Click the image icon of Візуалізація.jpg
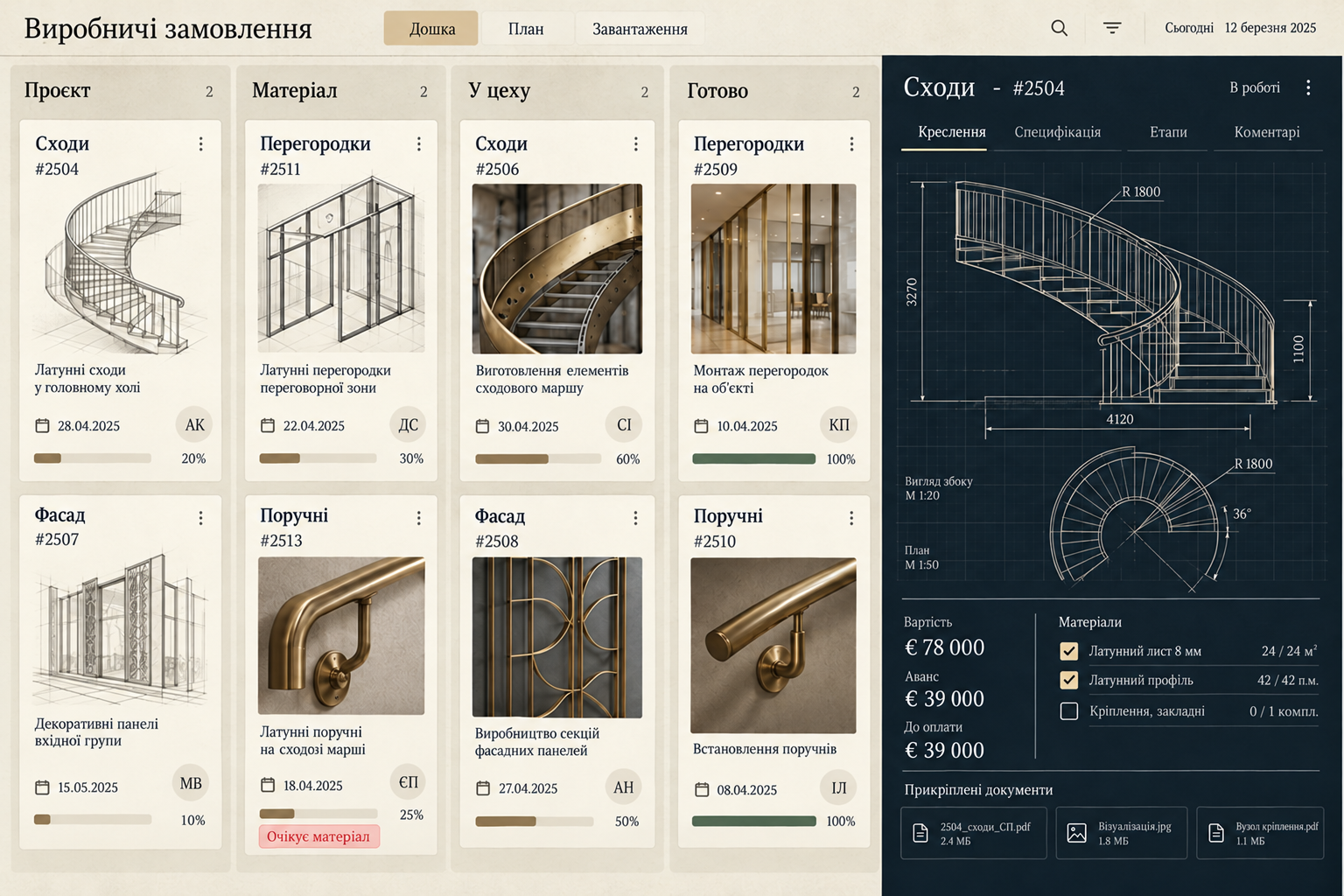The height and width of the screenshot is (896, 1344). 1077,833
